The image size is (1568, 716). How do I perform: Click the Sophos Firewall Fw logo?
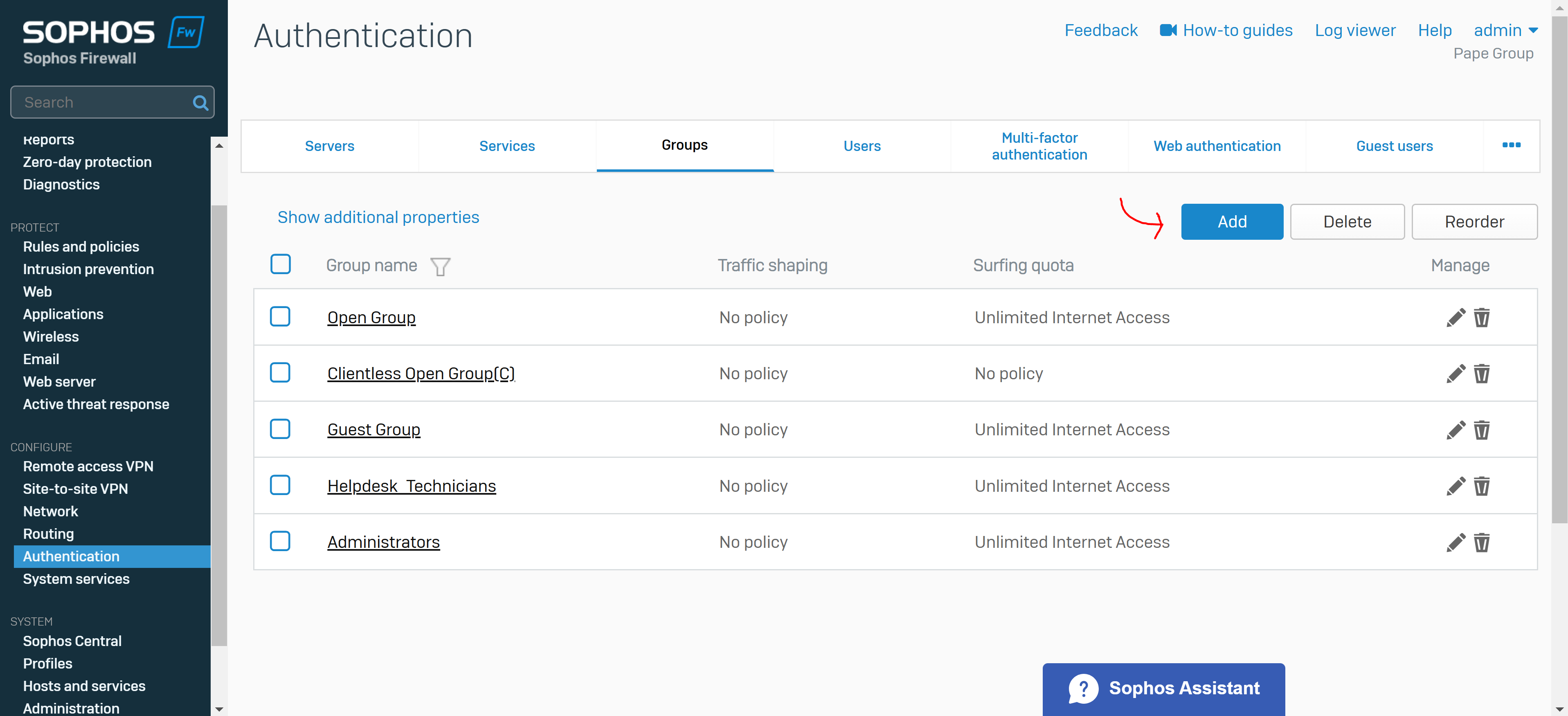click(186, 32)
